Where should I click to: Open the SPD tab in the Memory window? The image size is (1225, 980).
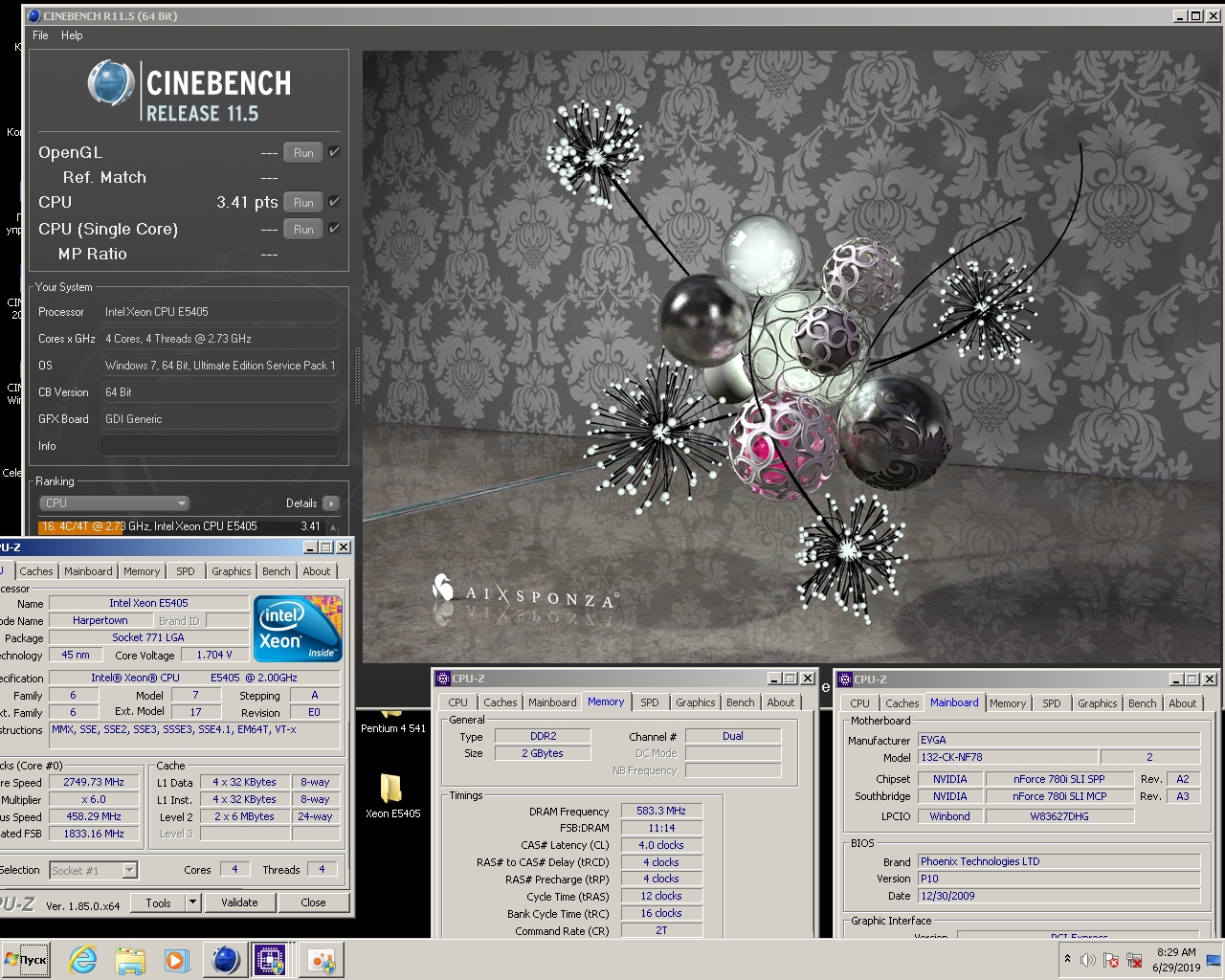tap(650, 702)
